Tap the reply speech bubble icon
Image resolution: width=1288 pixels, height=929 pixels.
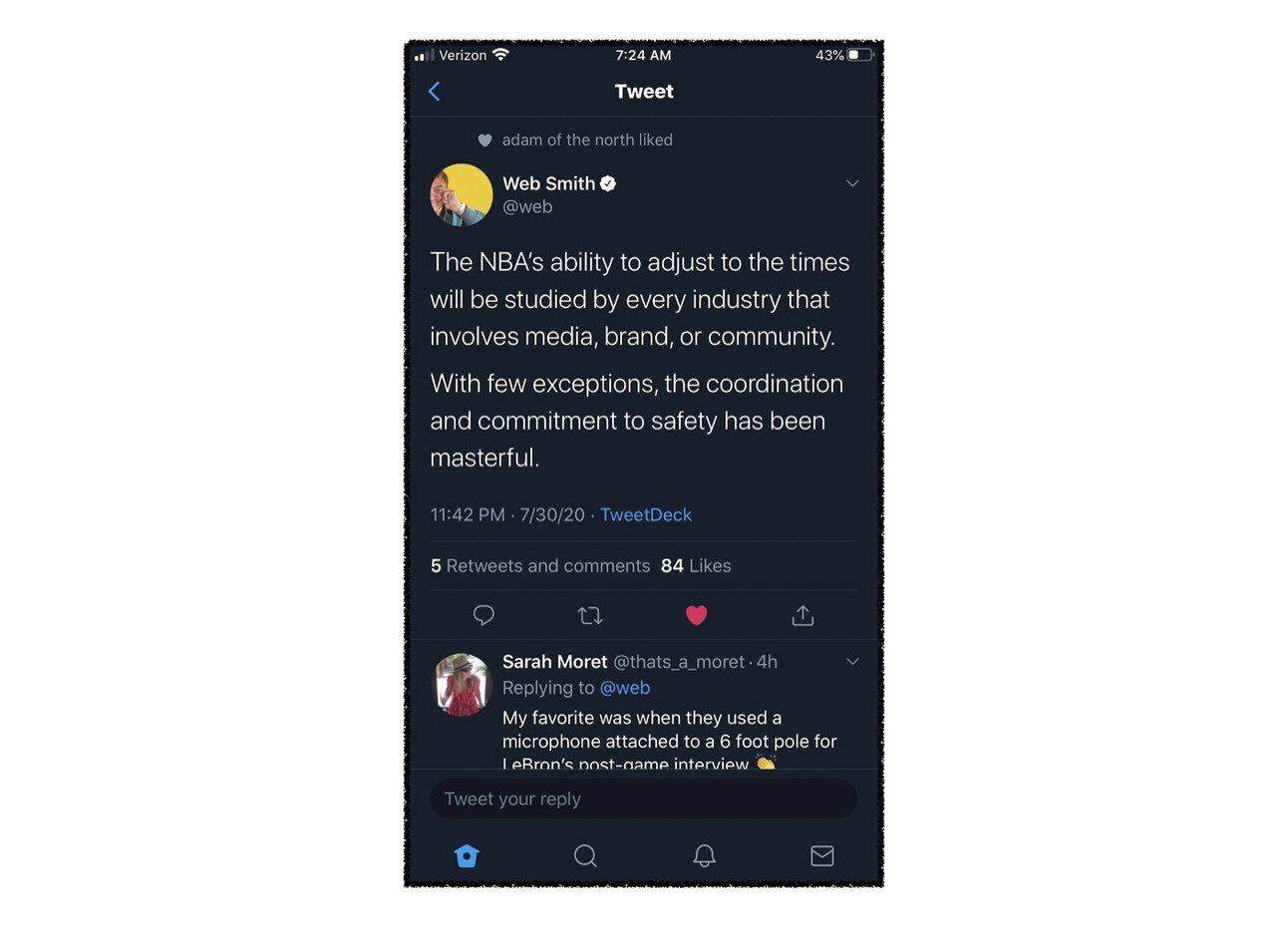pos(483,615)
